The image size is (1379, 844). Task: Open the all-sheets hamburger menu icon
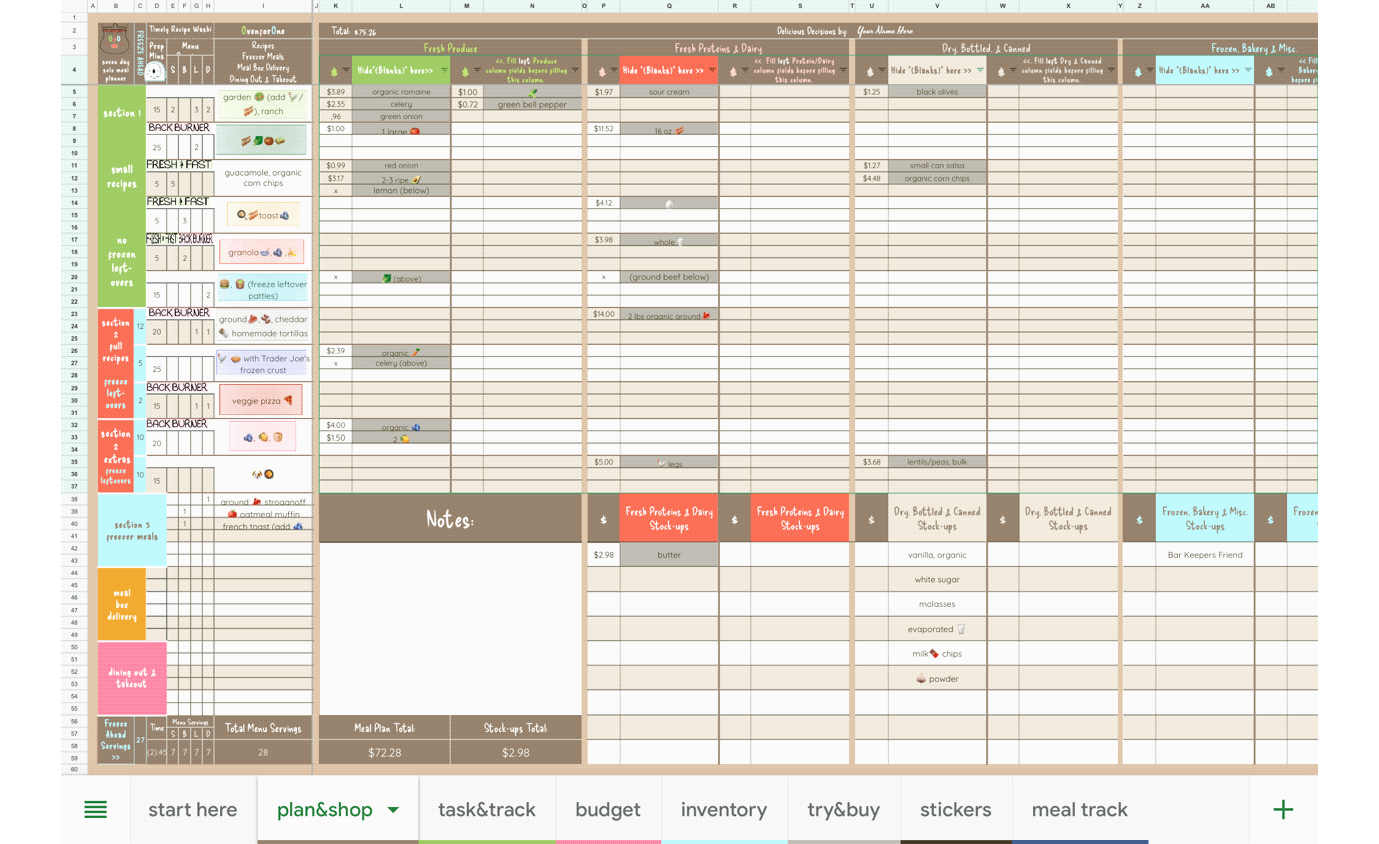click(x=95, y=810)
